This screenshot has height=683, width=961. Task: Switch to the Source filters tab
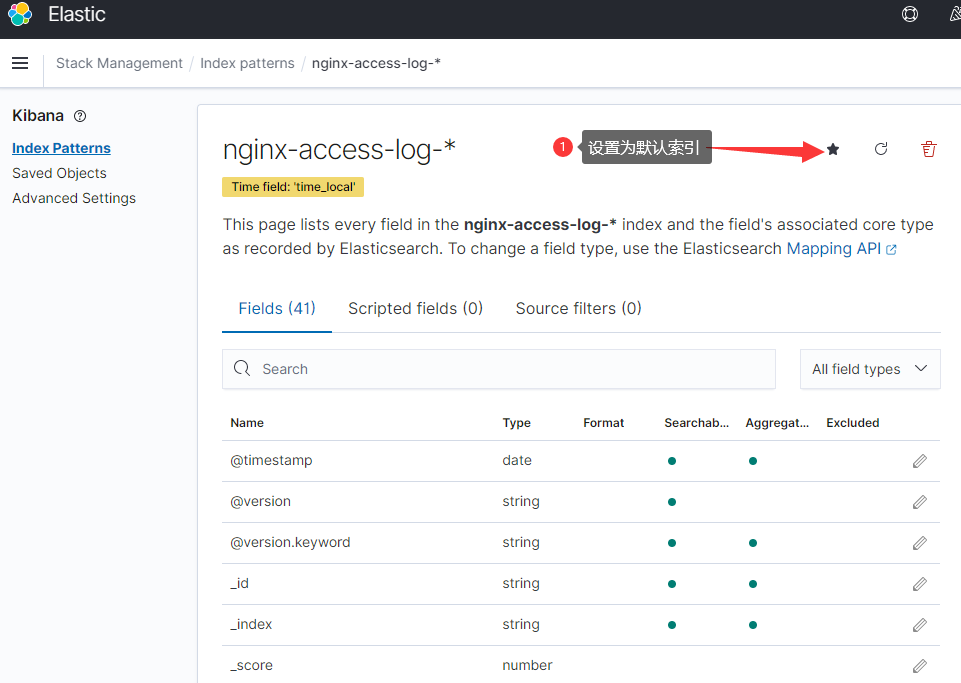(x=578, y=308)
